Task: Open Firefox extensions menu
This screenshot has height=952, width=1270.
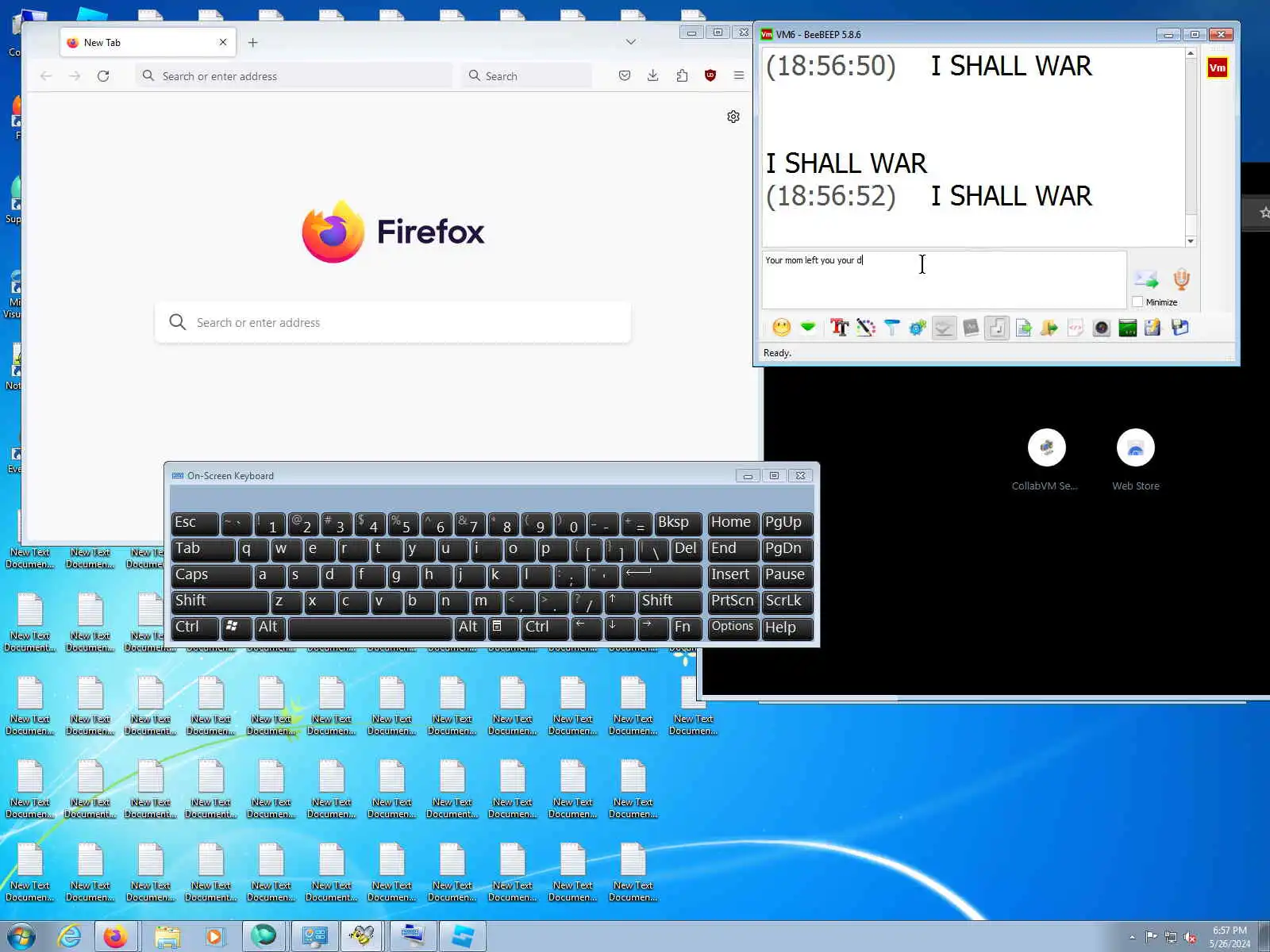Action: (x=682, y=76)
